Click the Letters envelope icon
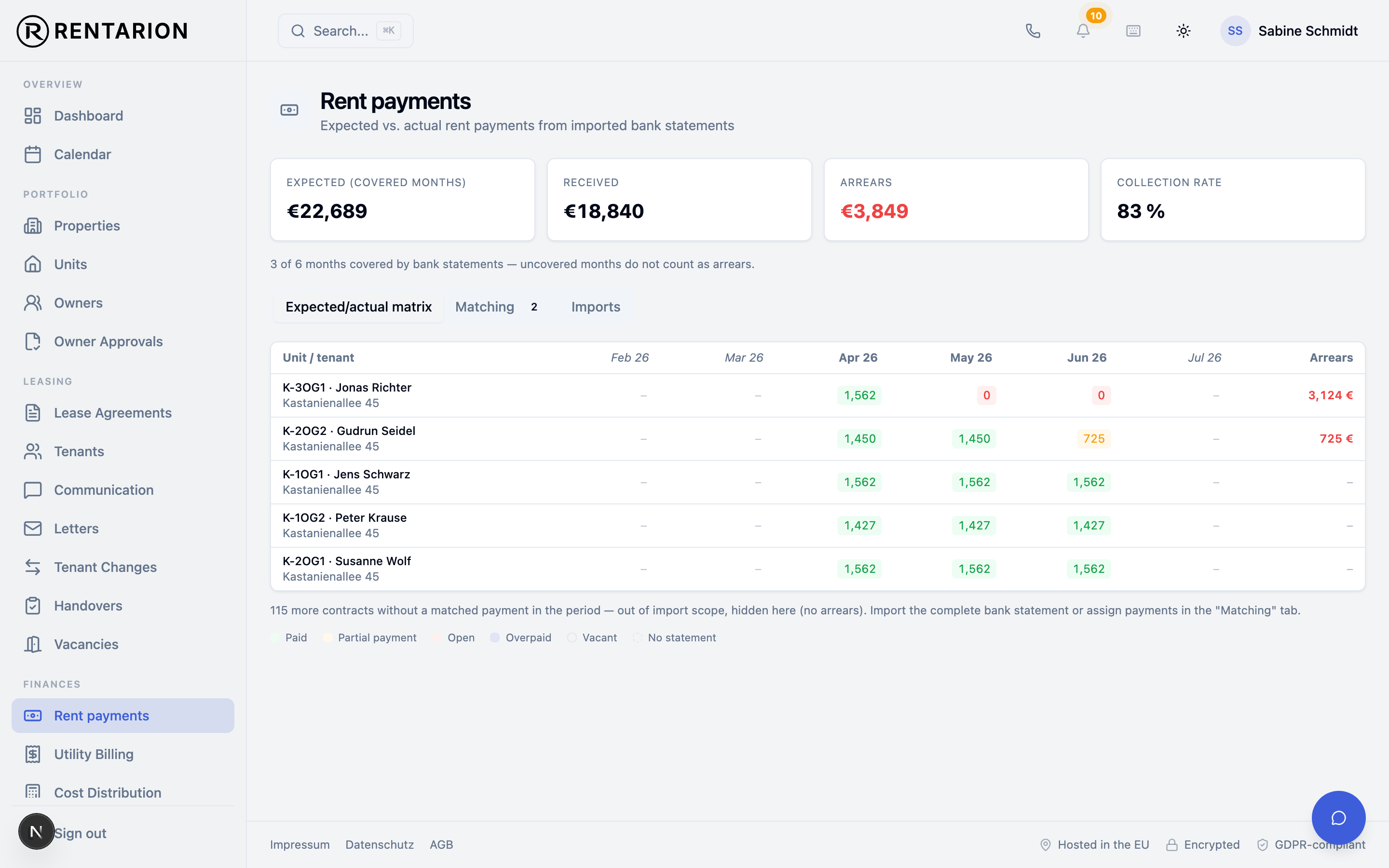The image size is (1389, 868). [33, 528]
